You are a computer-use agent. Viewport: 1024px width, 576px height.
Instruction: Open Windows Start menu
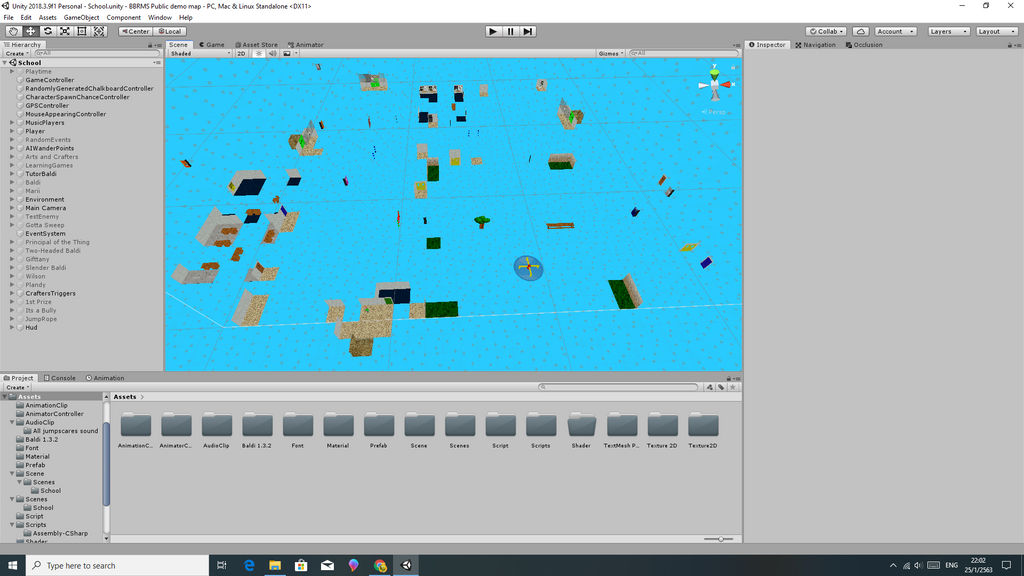12,566
